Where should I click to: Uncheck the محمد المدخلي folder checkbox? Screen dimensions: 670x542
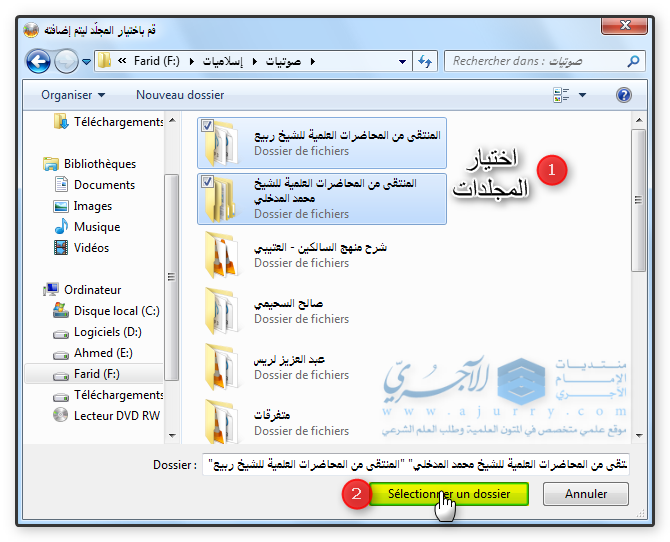tap(207, 182)
